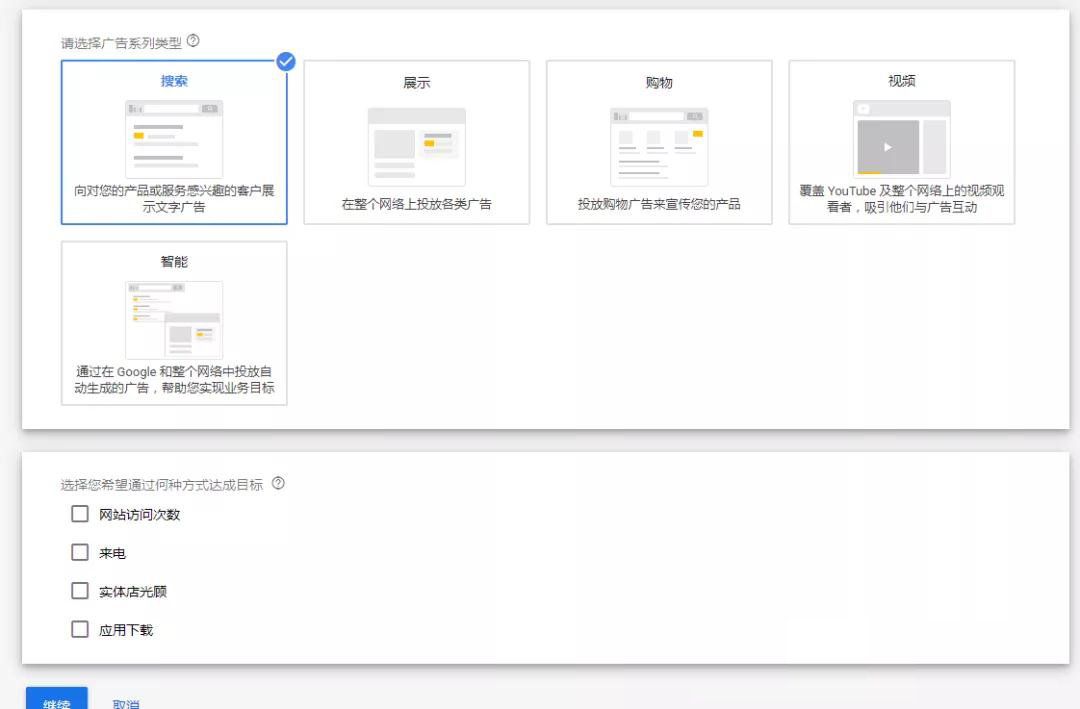The width and height of the screenshot is (1080, 709).
Task: Click the 展示 campaign type illustration icon
Action: (416, 146)
